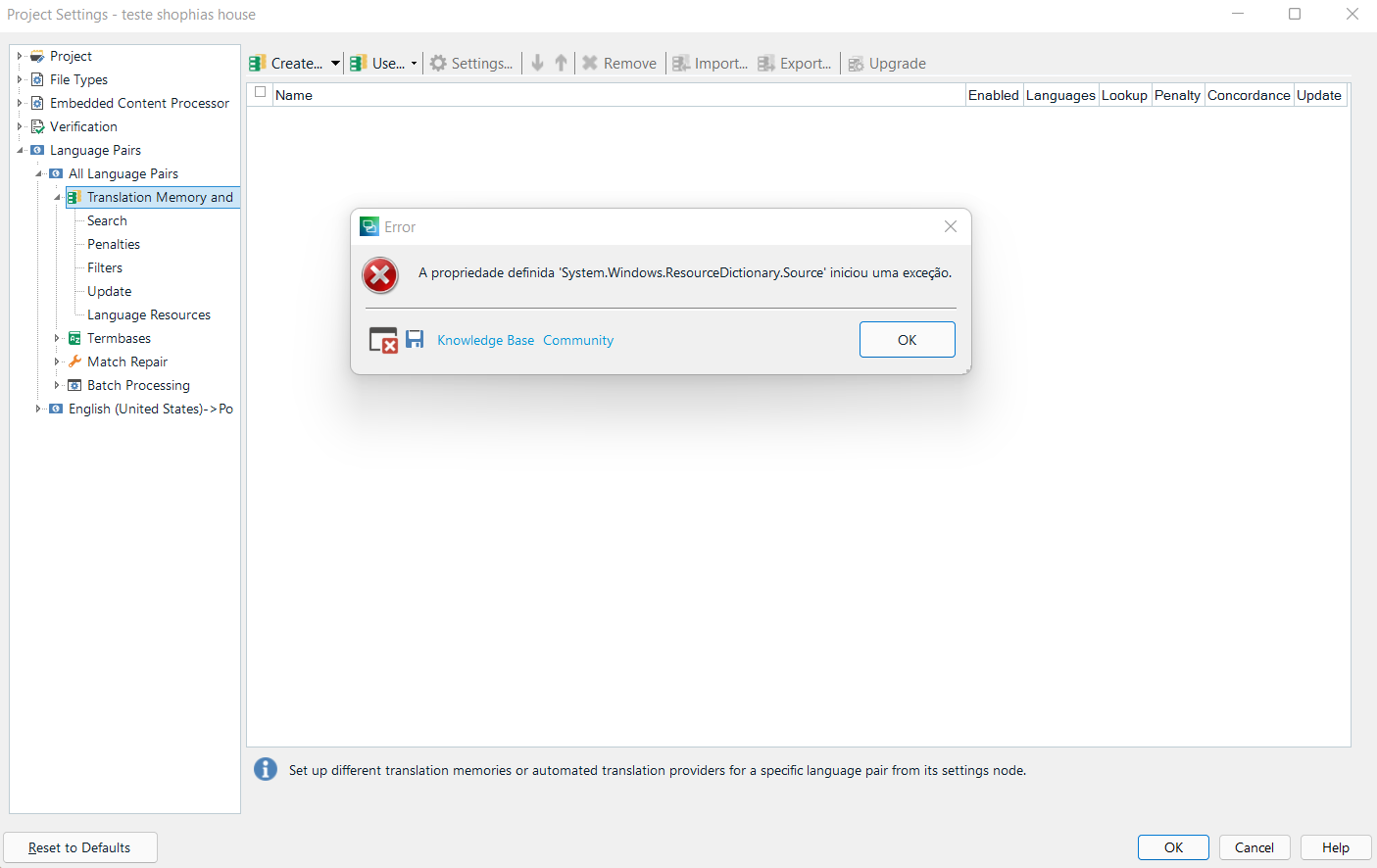Open the Knowledge Base link

(486, 340)
